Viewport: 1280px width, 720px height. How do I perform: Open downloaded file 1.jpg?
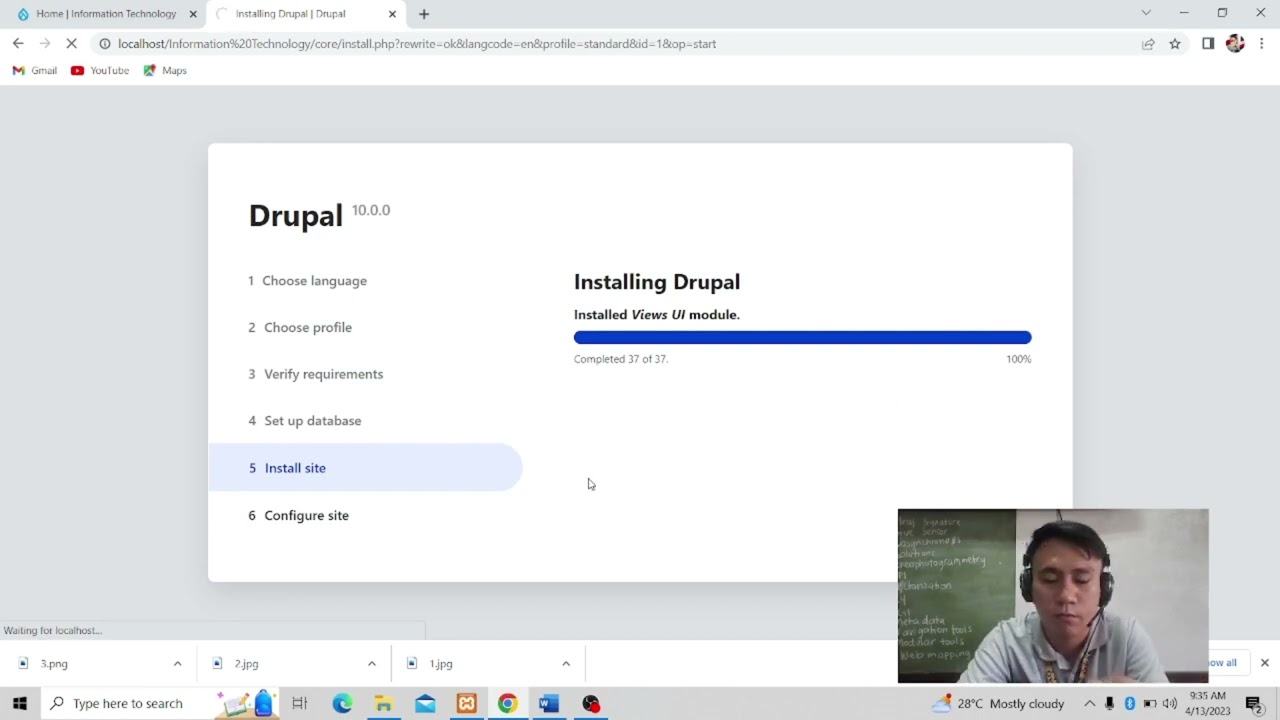pos(441,664)
